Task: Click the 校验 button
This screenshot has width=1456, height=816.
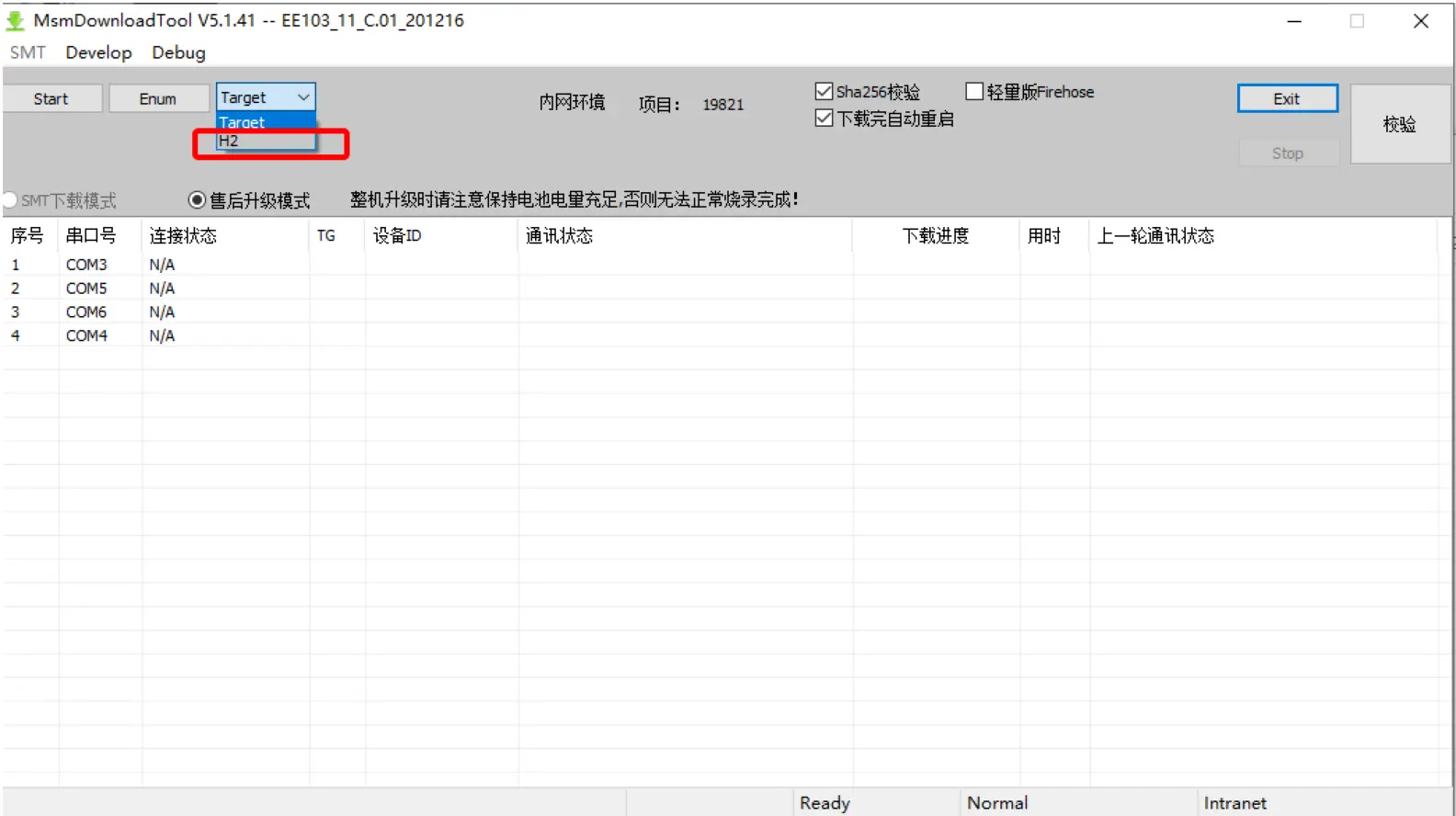Action: tap(1400, 124)
